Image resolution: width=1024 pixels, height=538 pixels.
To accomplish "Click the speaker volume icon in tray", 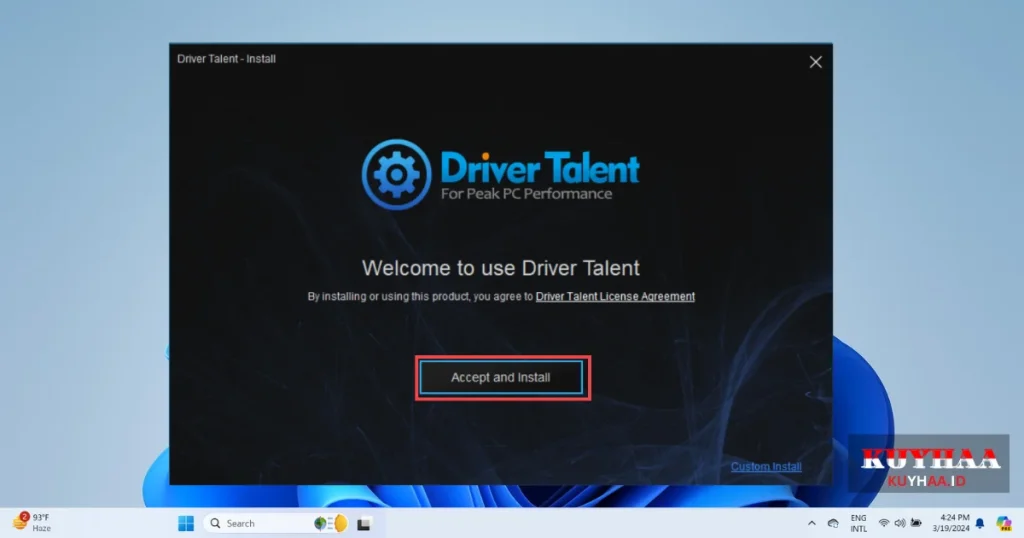I will point(900,523).
